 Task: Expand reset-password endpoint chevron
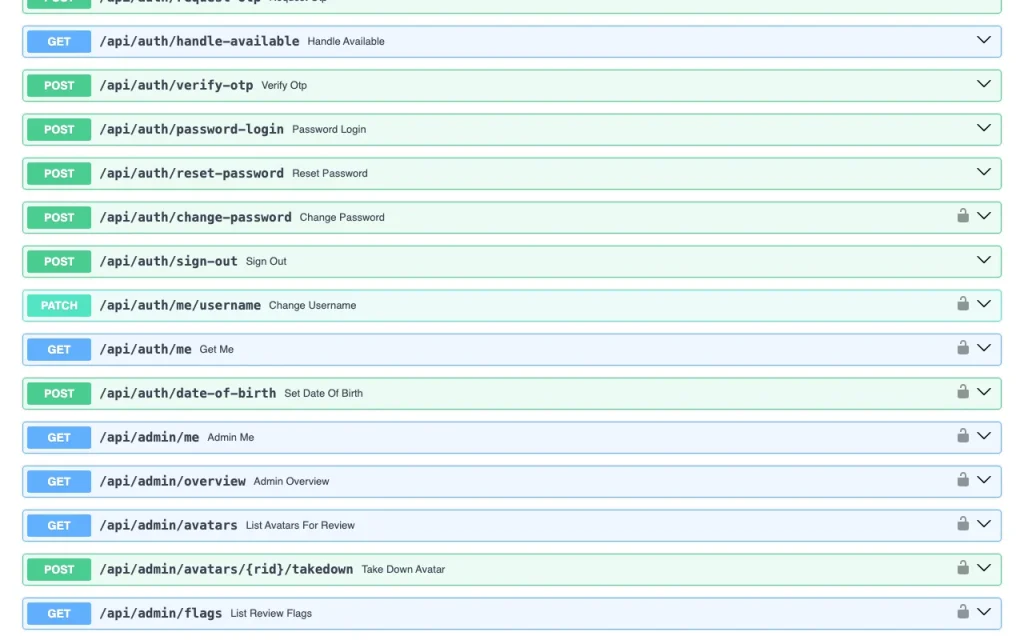coord(984,172)
